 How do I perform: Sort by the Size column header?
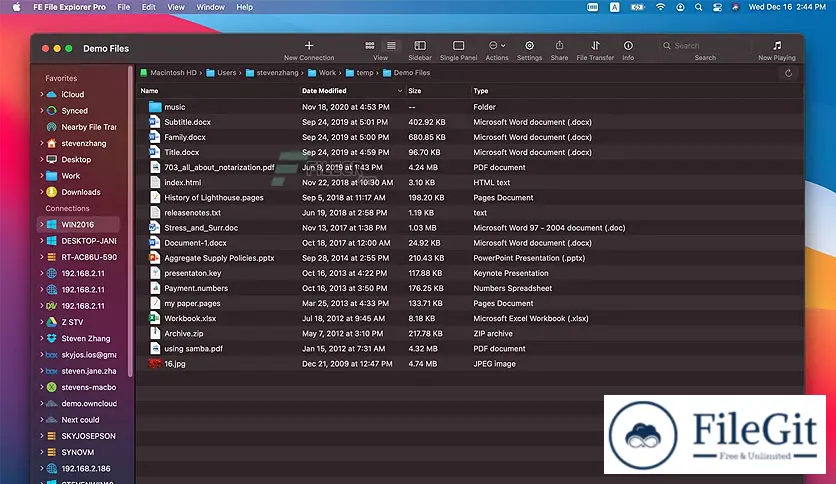(415, 91)
